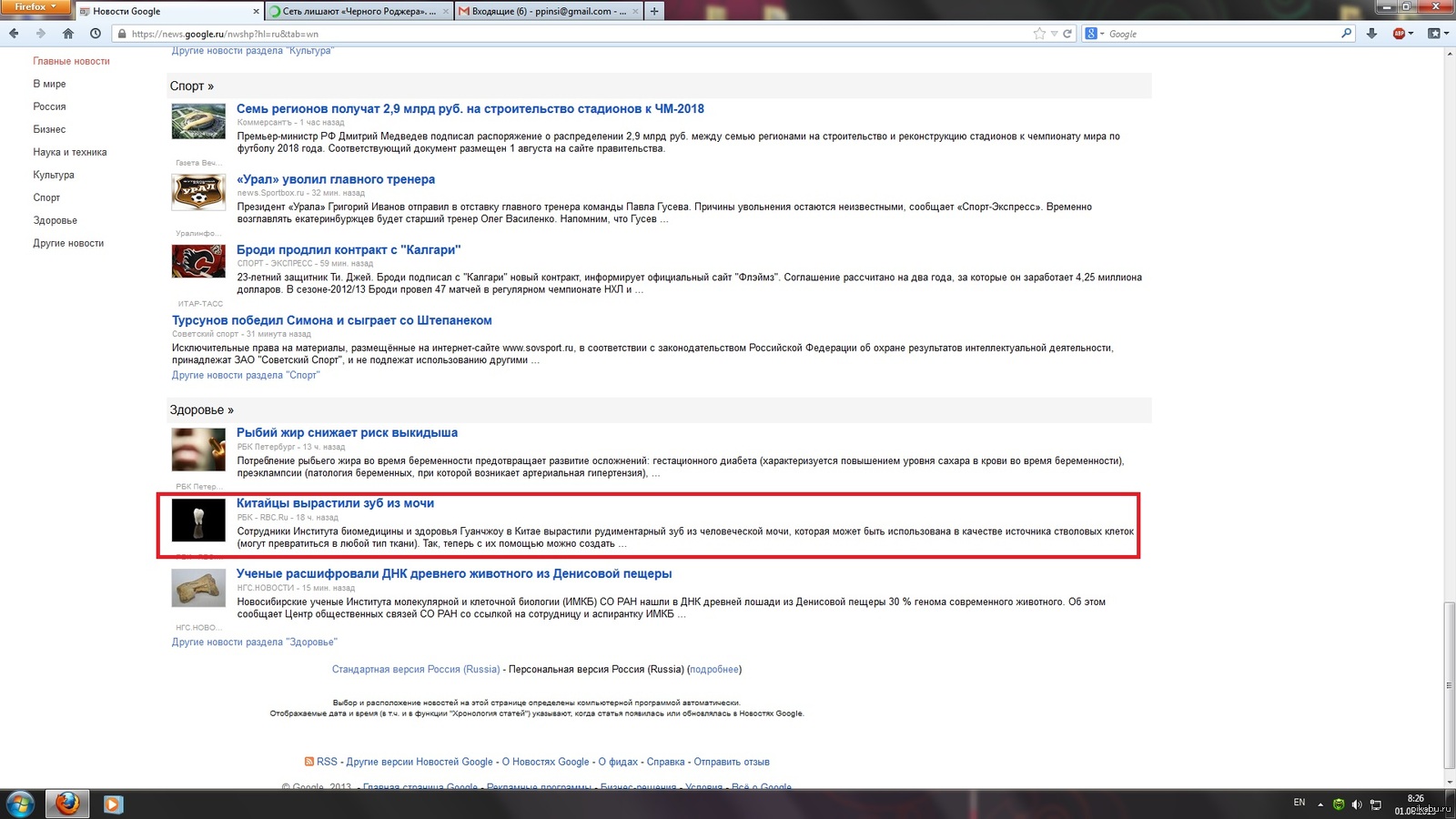Bookmark this page with the star icon

coord(1039,34)
